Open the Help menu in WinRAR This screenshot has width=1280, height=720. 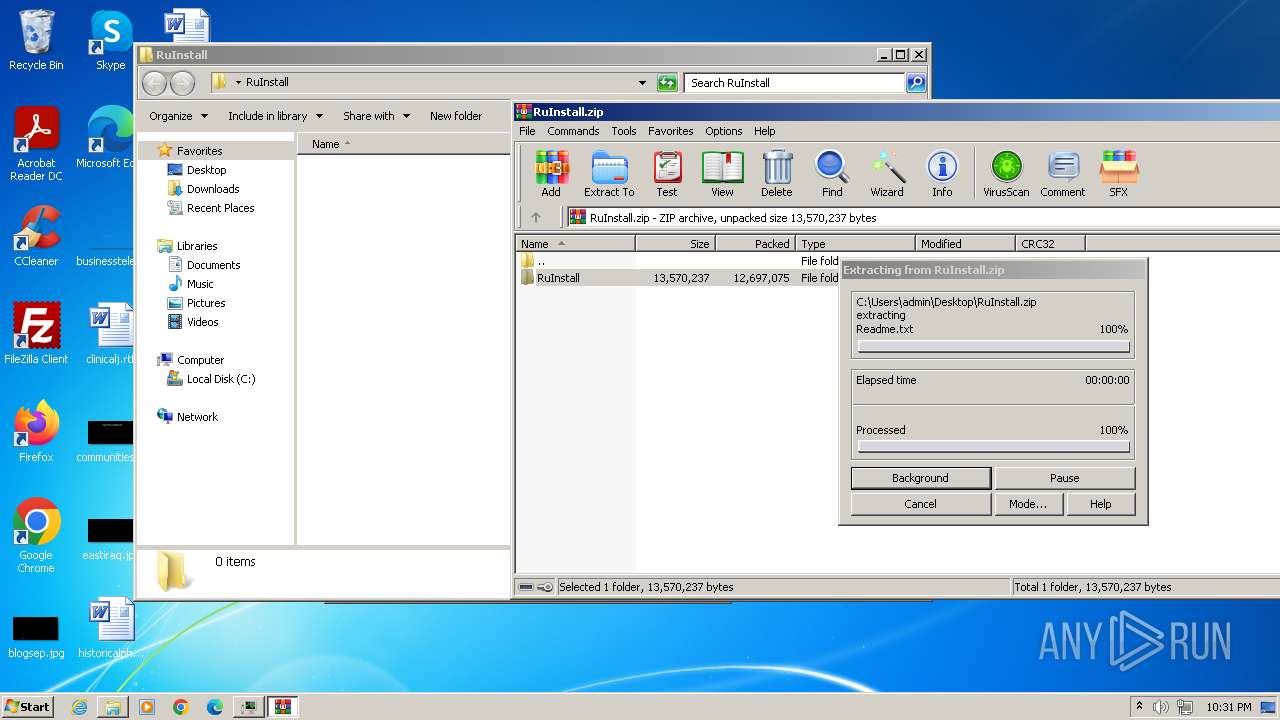coord(764,131)
